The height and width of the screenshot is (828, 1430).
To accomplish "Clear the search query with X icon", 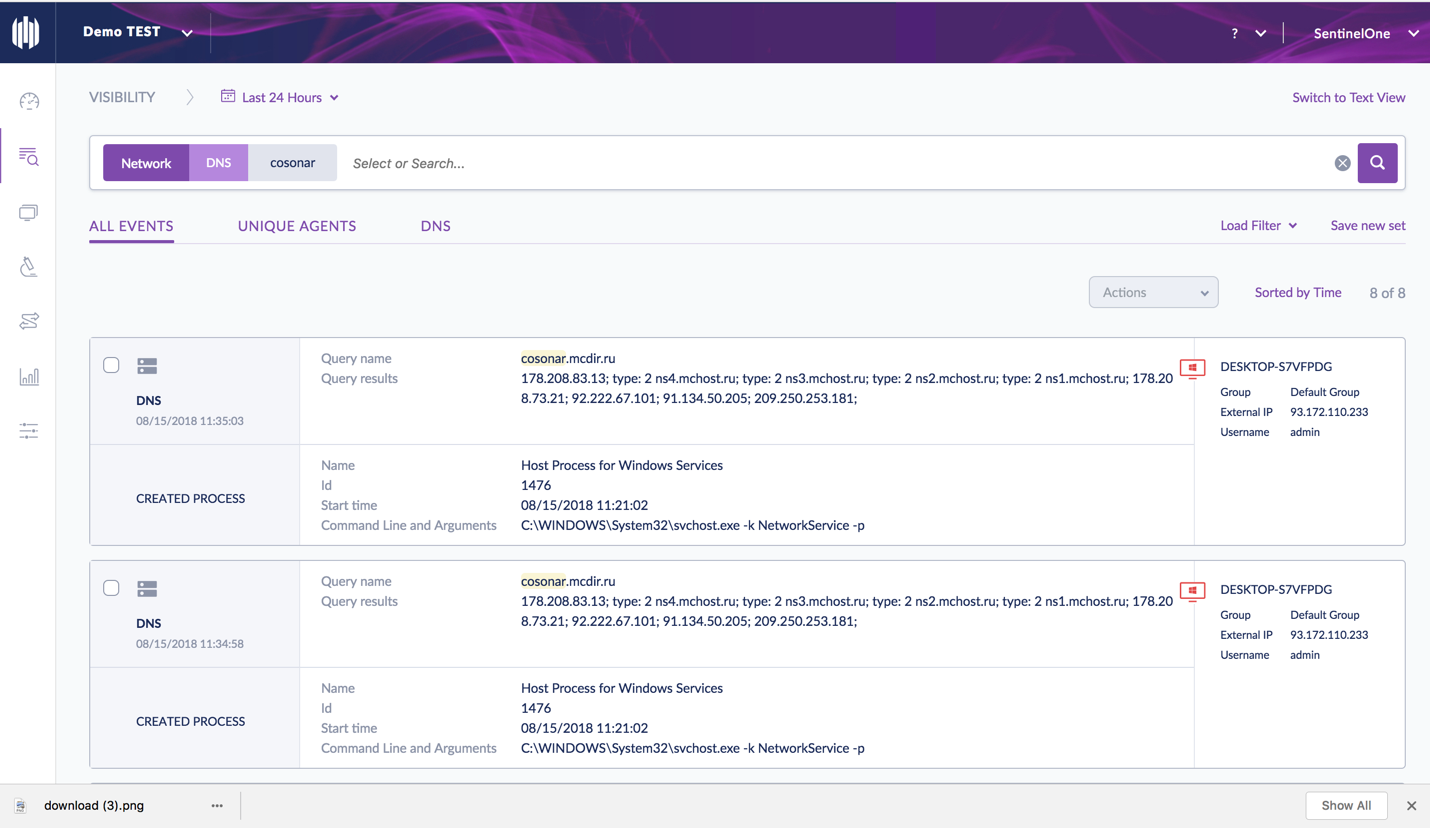I will click(x=1342, y=163).
